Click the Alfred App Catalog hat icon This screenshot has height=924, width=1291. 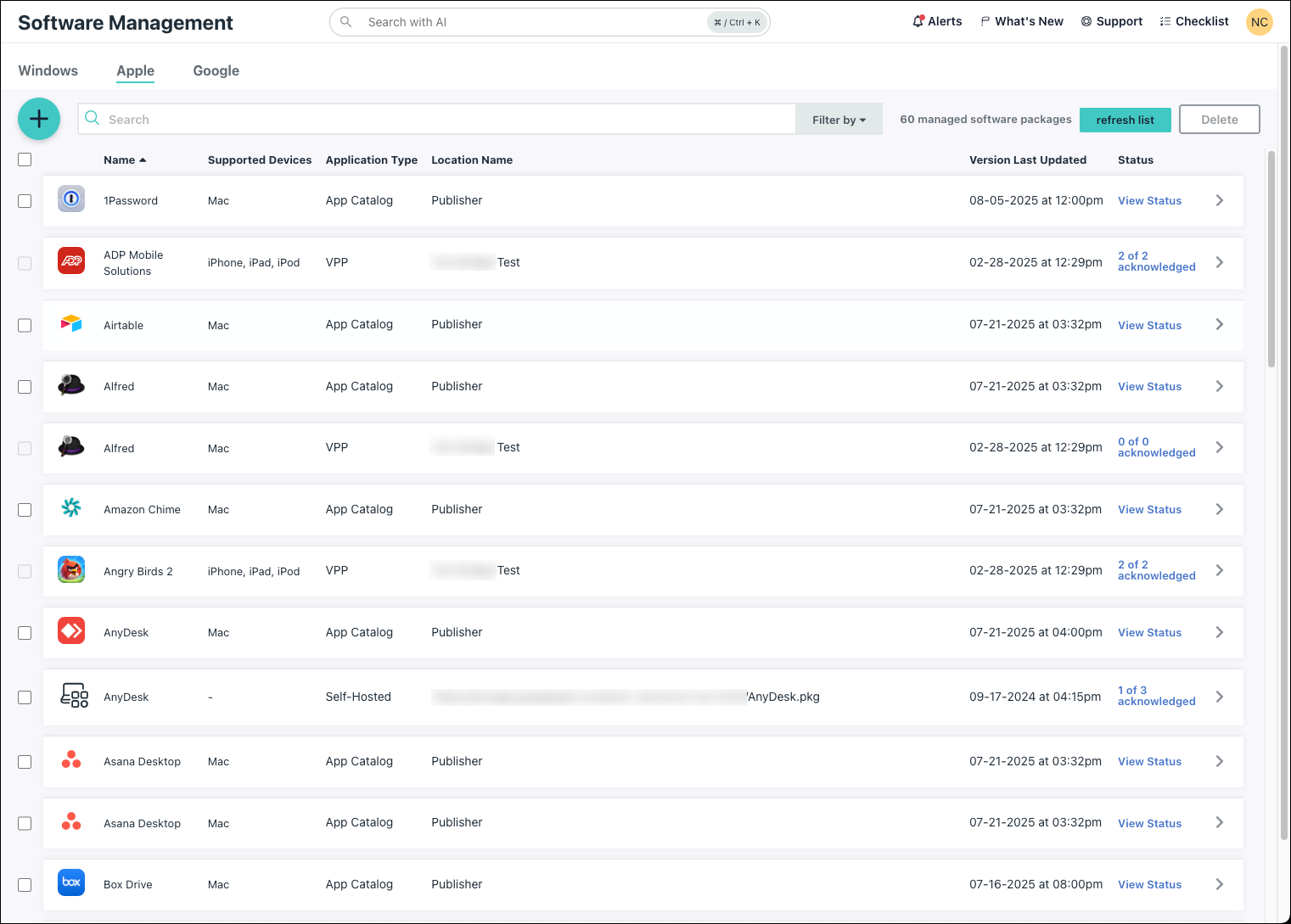pos(71,385)
